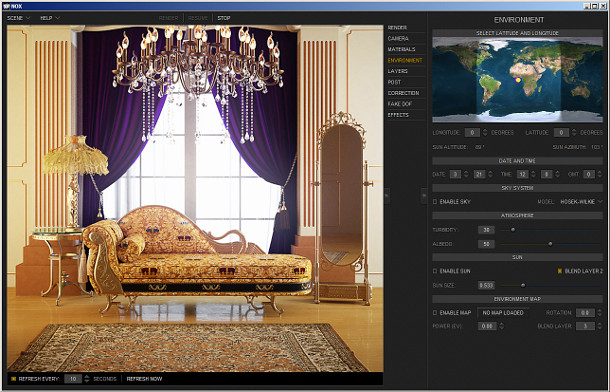Enable the Sky checkbox
610x392 pixels.
(x=435, y=202)
